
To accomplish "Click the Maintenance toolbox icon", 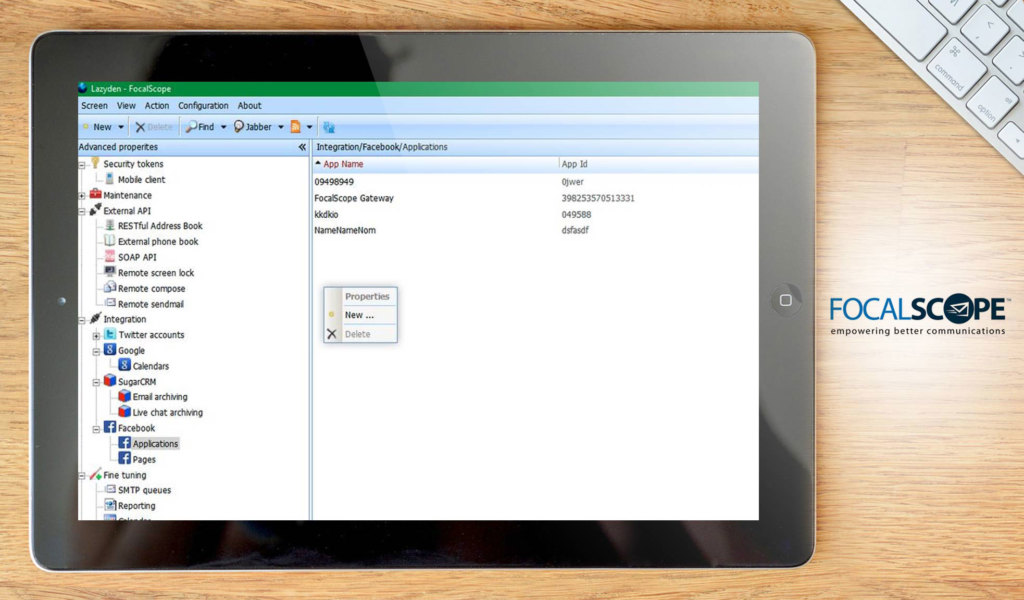I will pyautogui.click(x=95, y=195).
